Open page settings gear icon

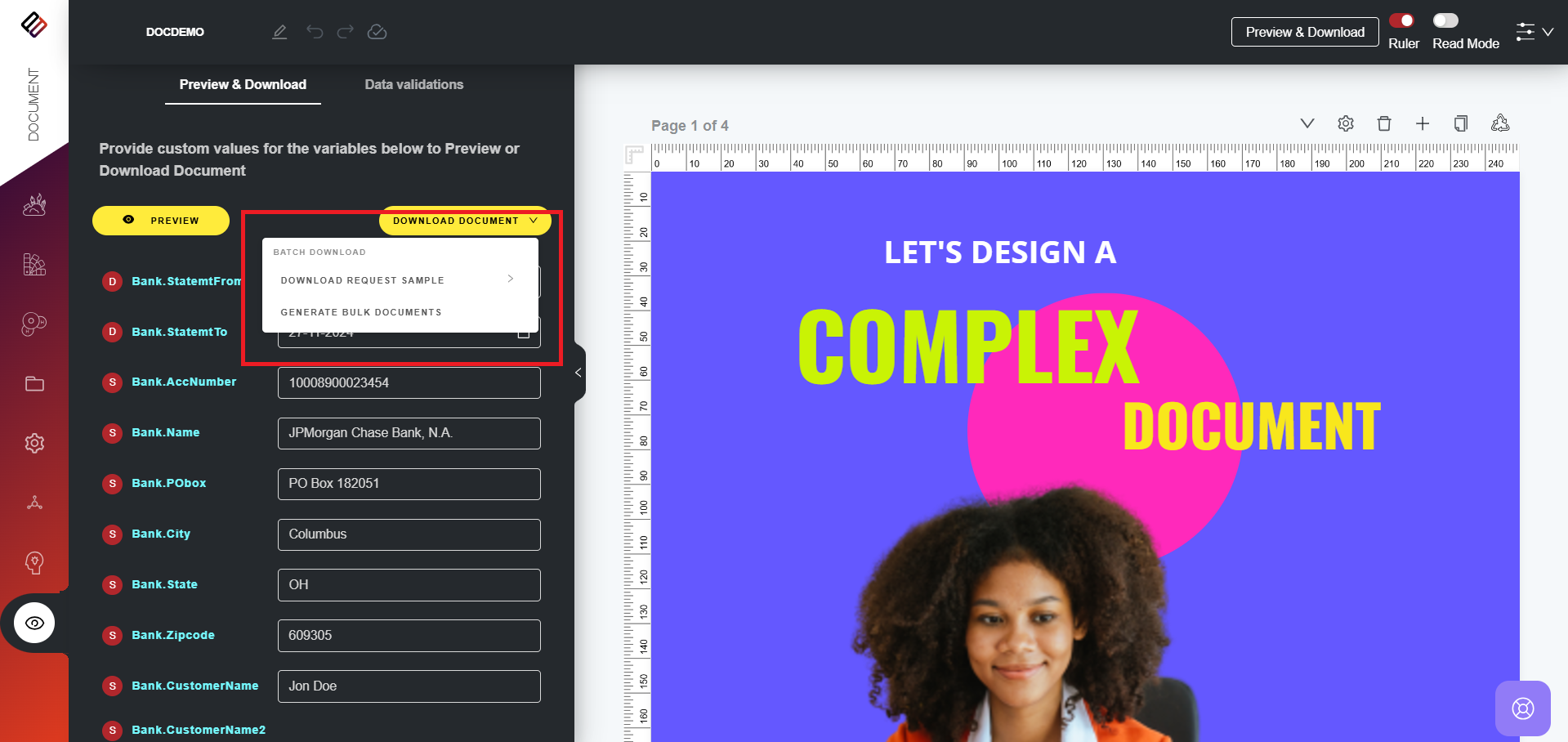tap(1346, 123)
